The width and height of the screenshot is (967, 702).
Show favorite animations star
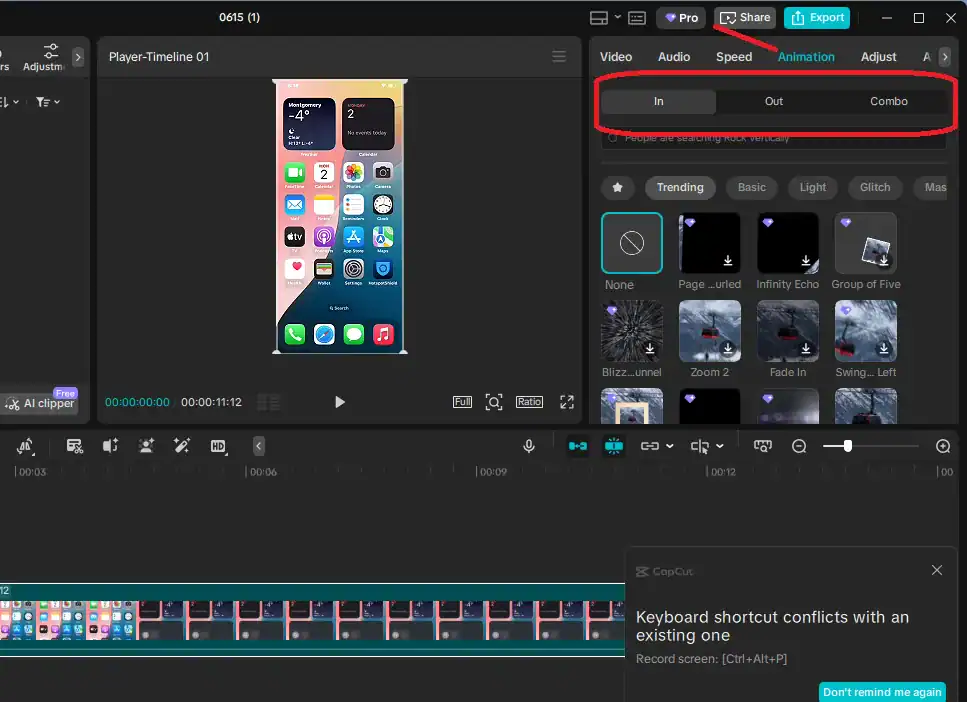pyautogui.click(x=617, y=188)
